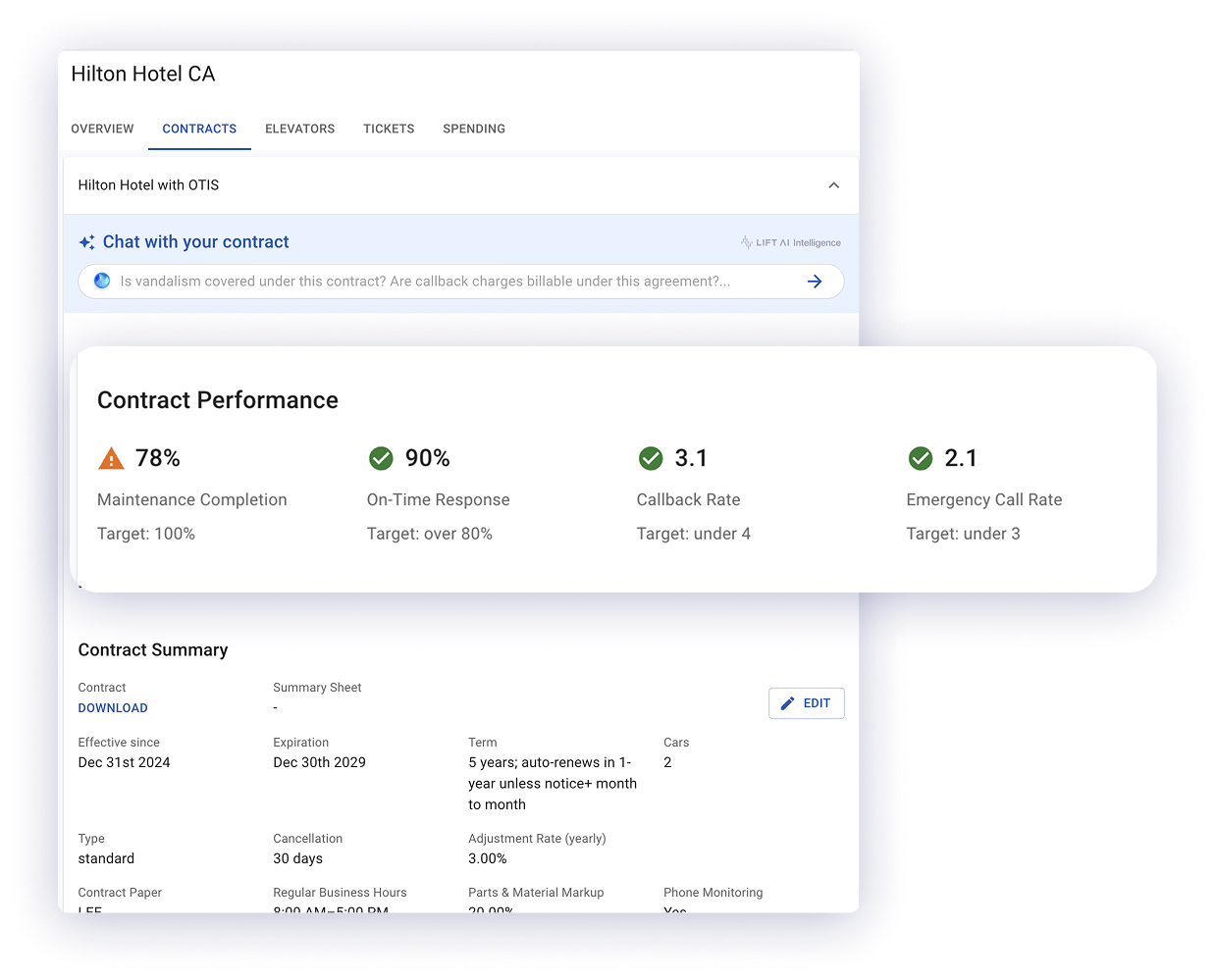This screenshot has width=1216, height=980.
Task: Select the 3.00% adjustment rate value
Action: point(488,858)
